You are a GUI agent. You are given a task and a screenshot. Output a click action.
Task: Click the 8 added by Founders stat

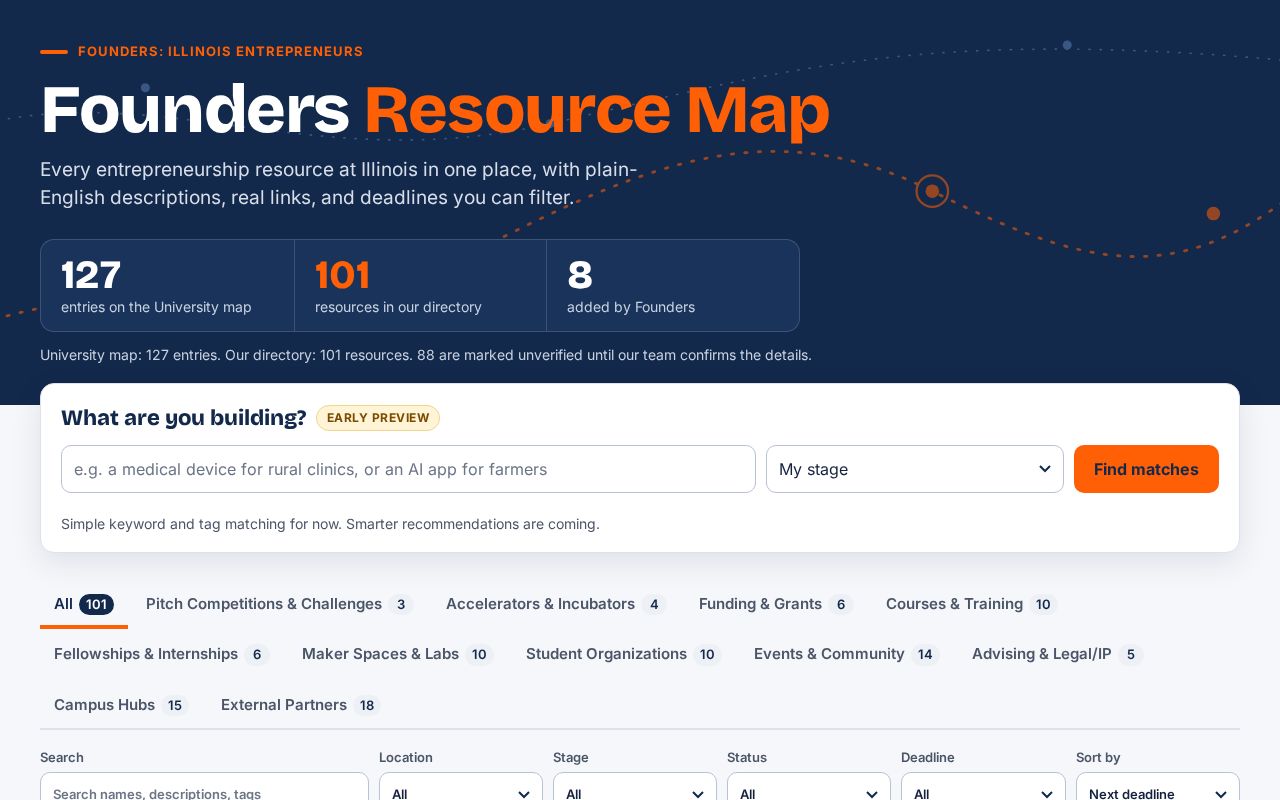coord(673,285)
